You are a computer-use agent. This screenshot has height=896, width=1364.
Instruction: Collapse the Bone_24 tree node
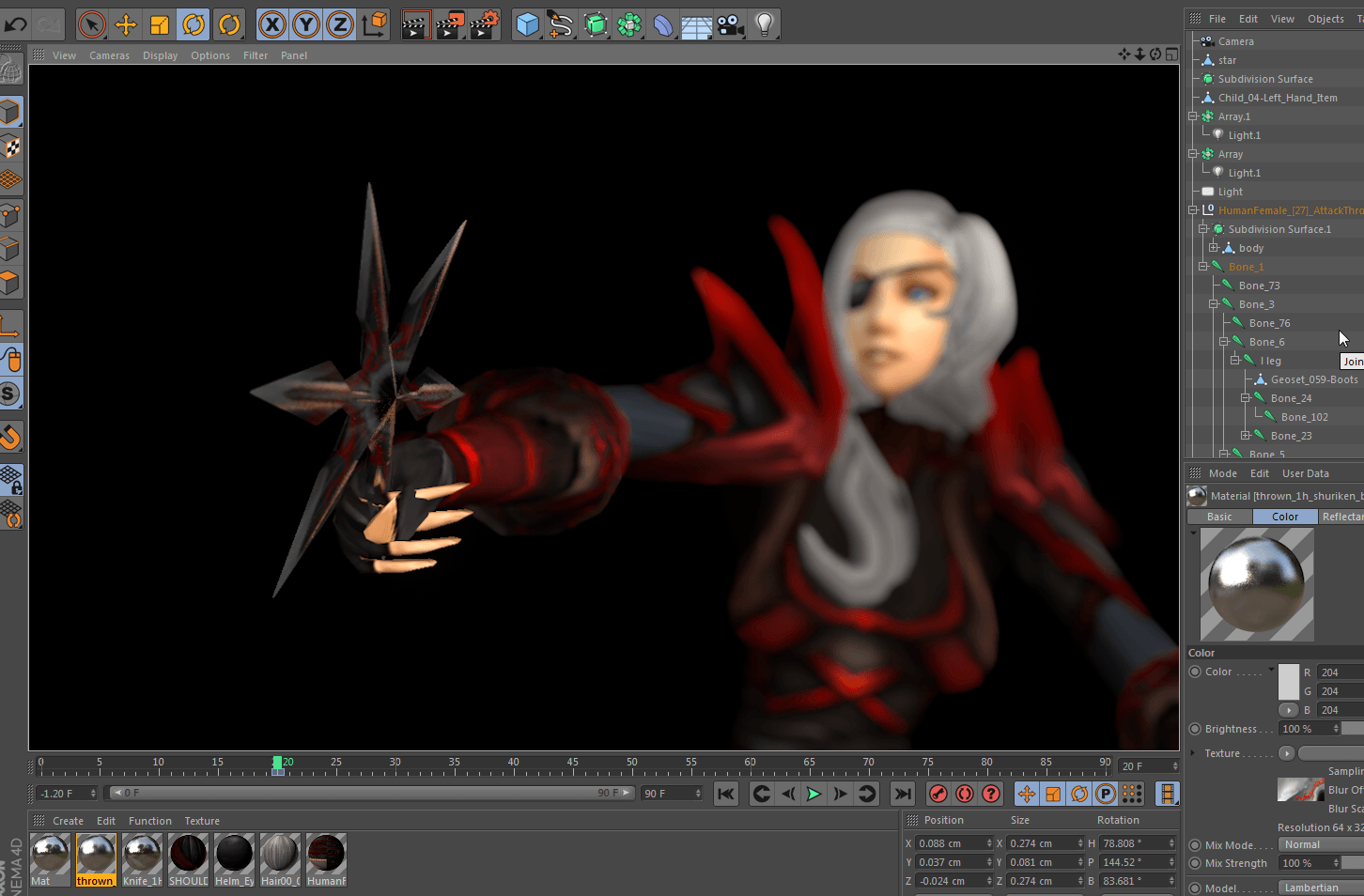1246,398
